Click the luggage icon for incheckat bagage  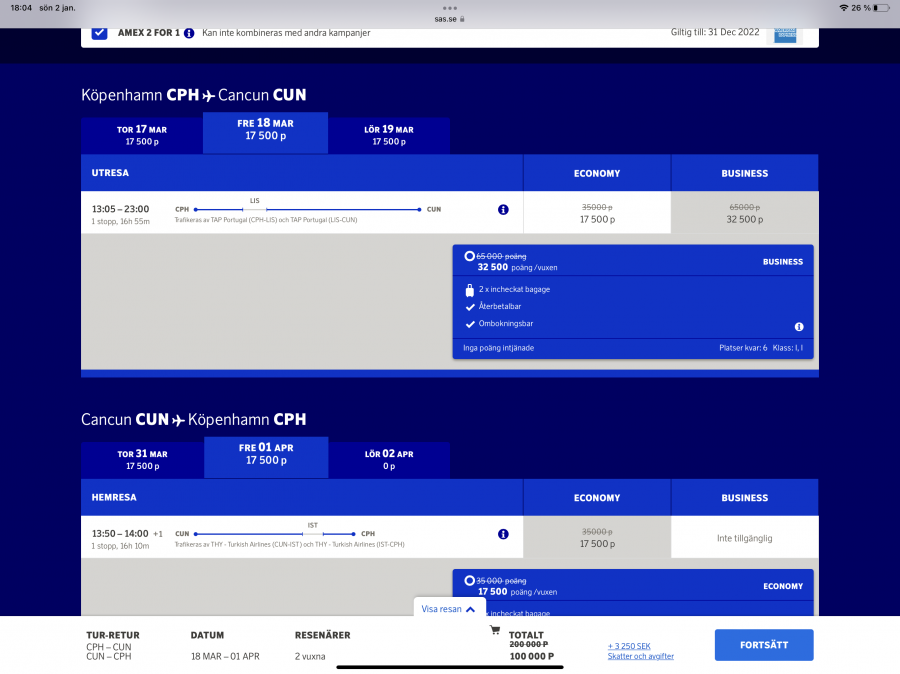click(470, 290)
